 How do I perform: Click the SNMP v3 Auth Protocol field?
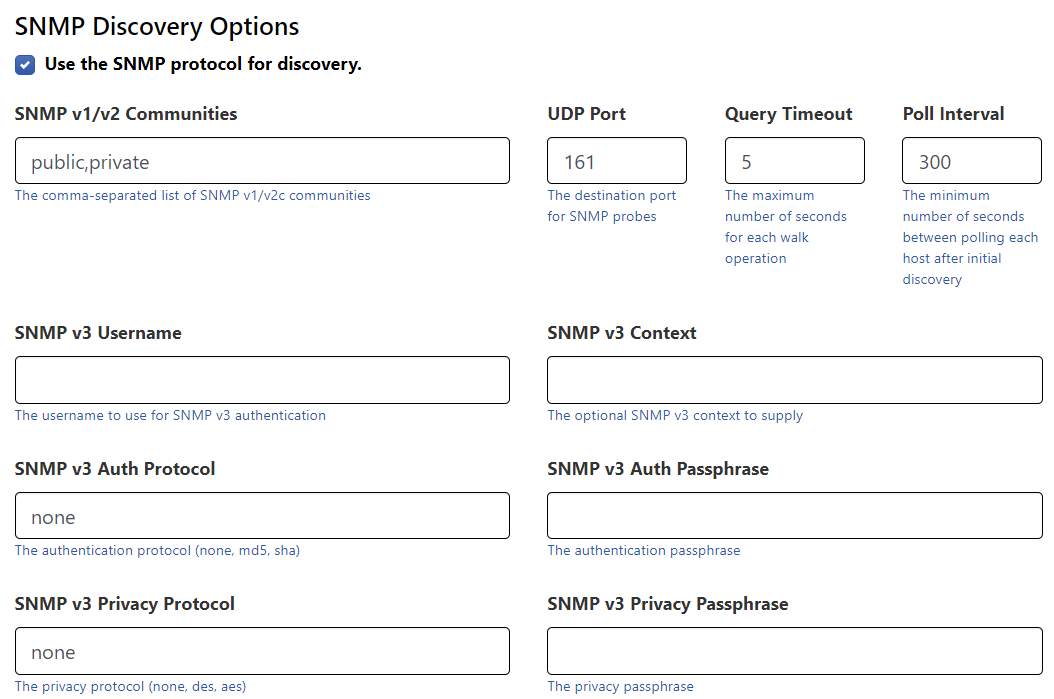tap(261, 515)
